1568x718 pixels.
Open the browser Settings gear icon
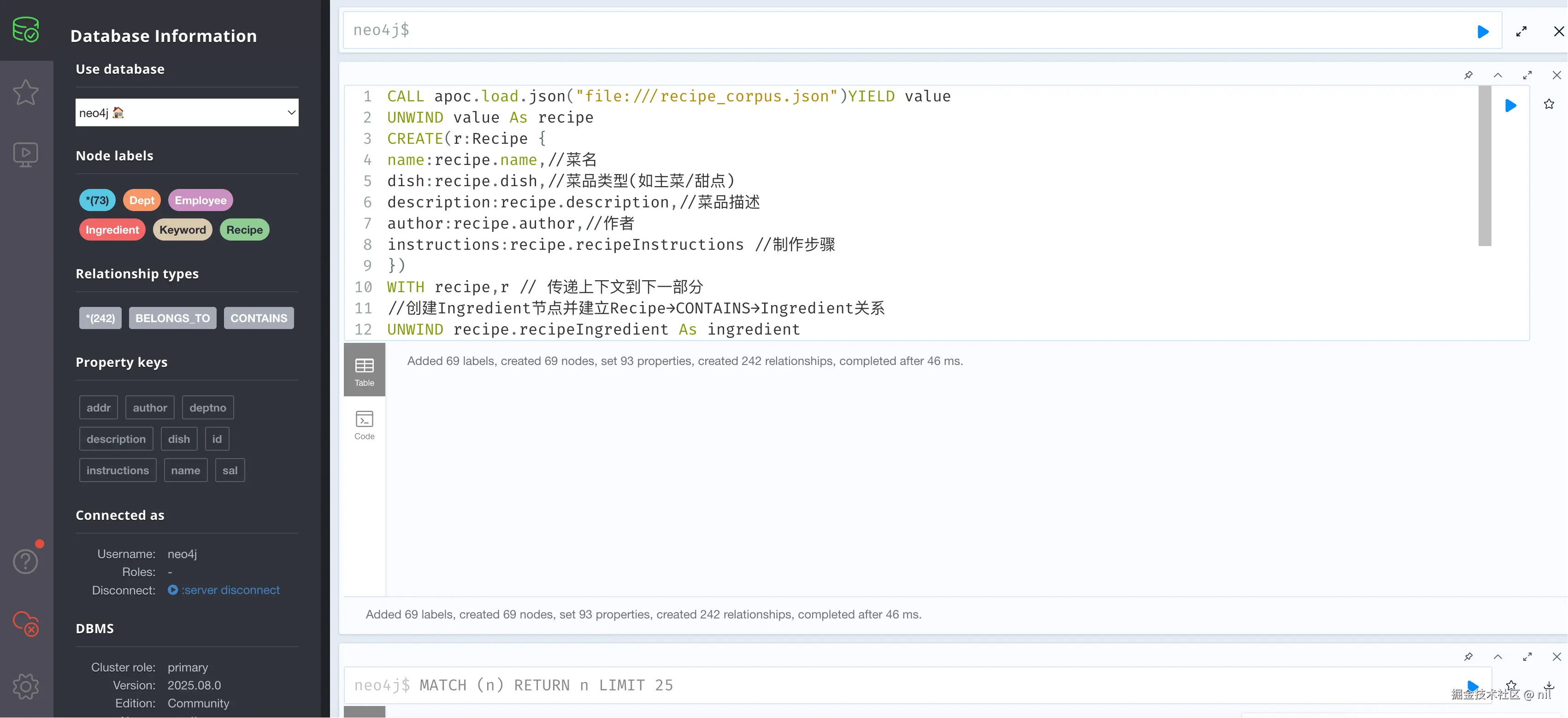tap(25, 686)
